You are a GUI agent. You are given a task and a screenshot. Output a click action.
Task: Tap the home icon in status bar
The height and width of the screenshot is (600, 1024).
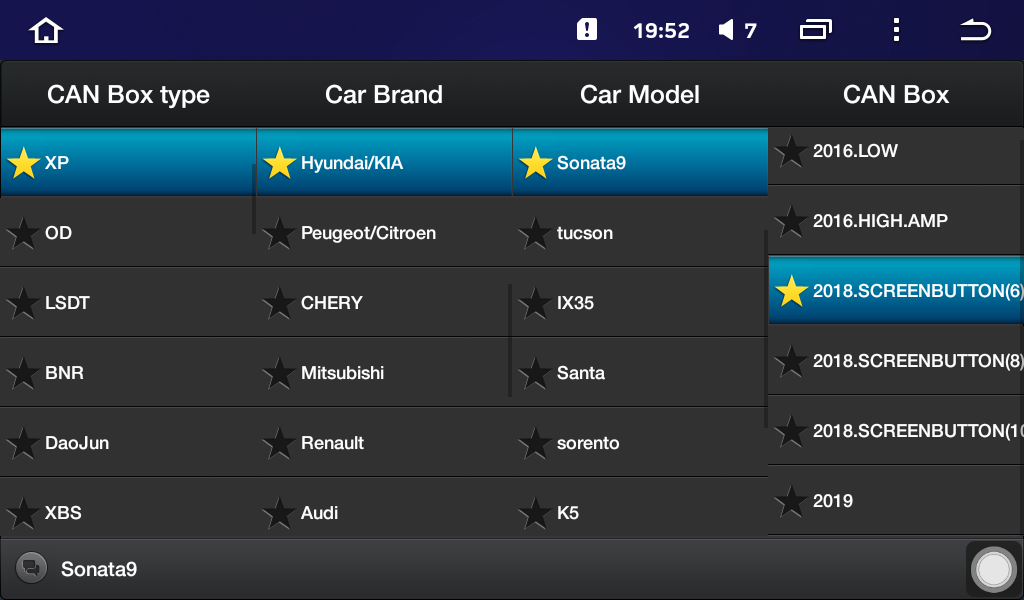46,31
